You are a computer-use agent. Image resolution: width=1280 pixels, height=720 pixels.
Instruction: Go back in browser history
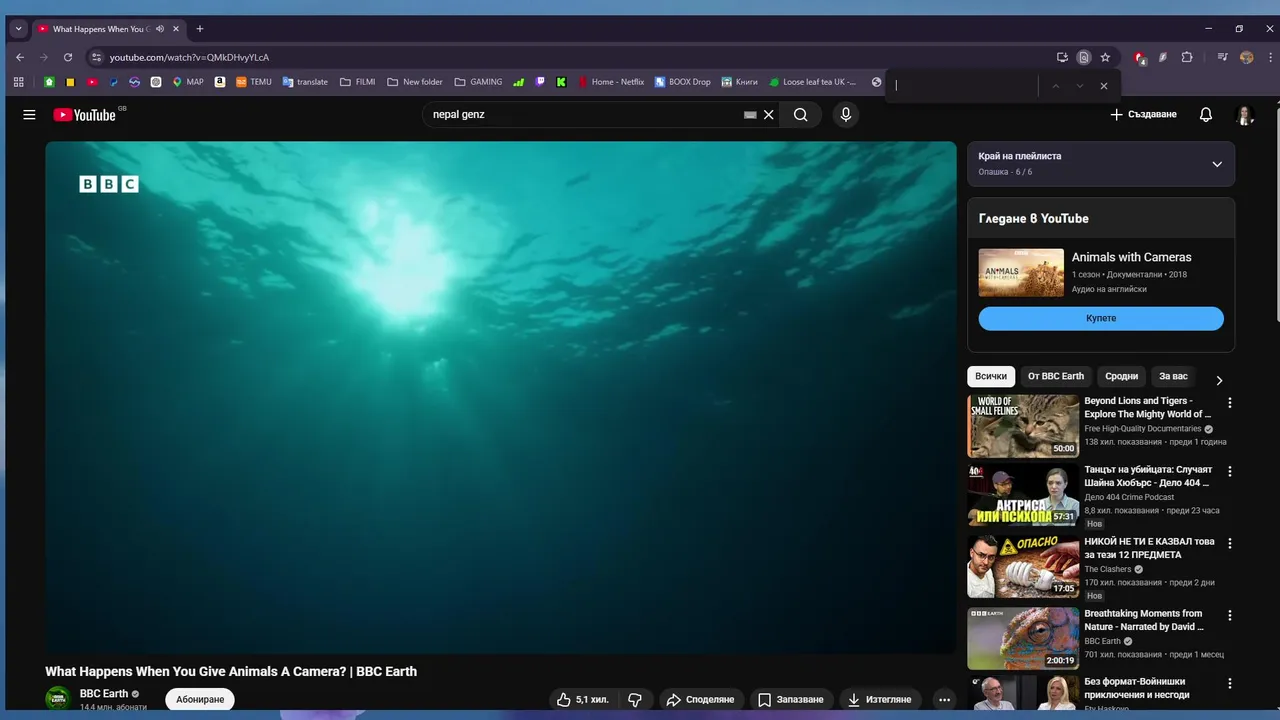pos(20,57)
